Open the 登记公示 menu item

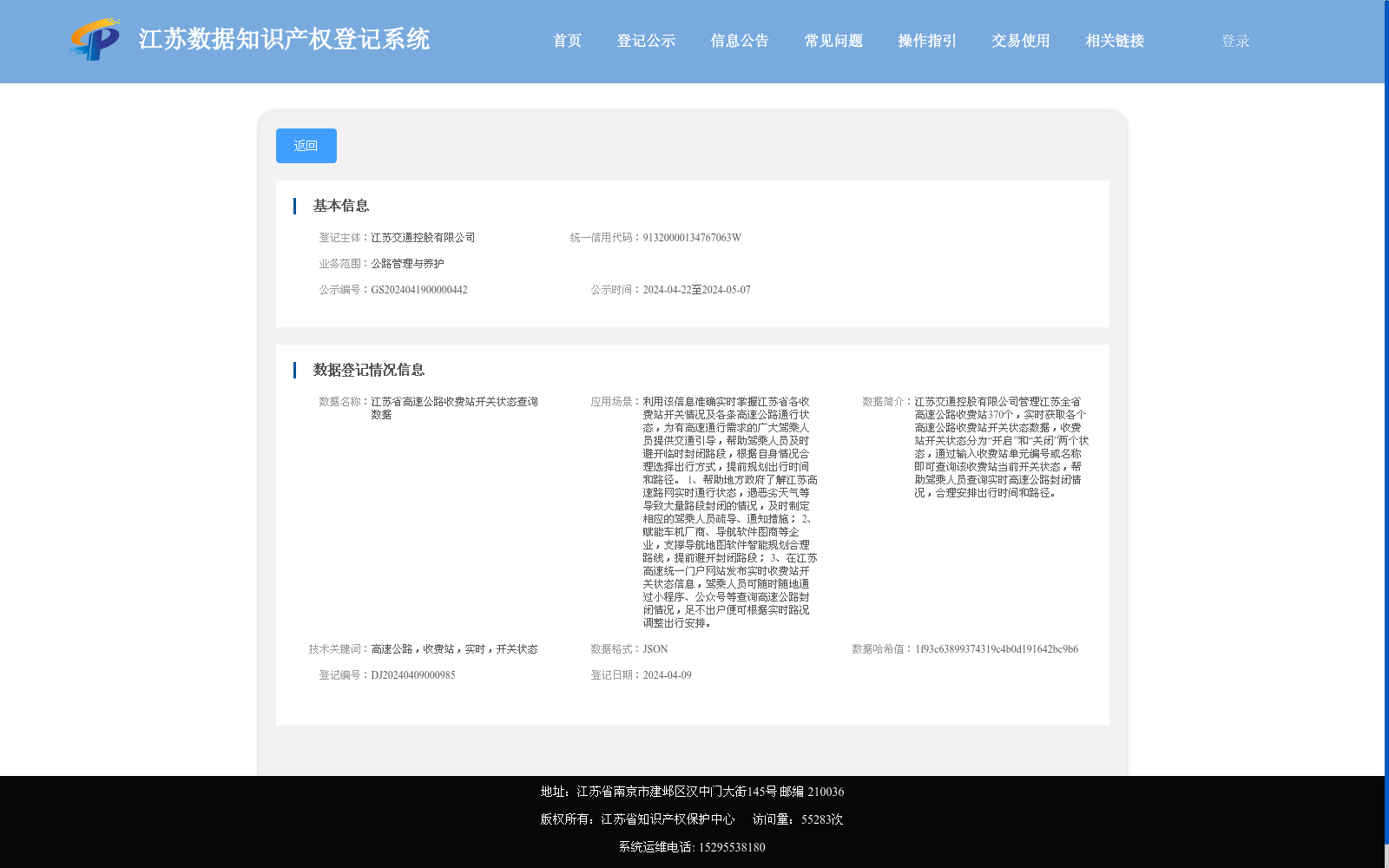[x=647, y=41]
